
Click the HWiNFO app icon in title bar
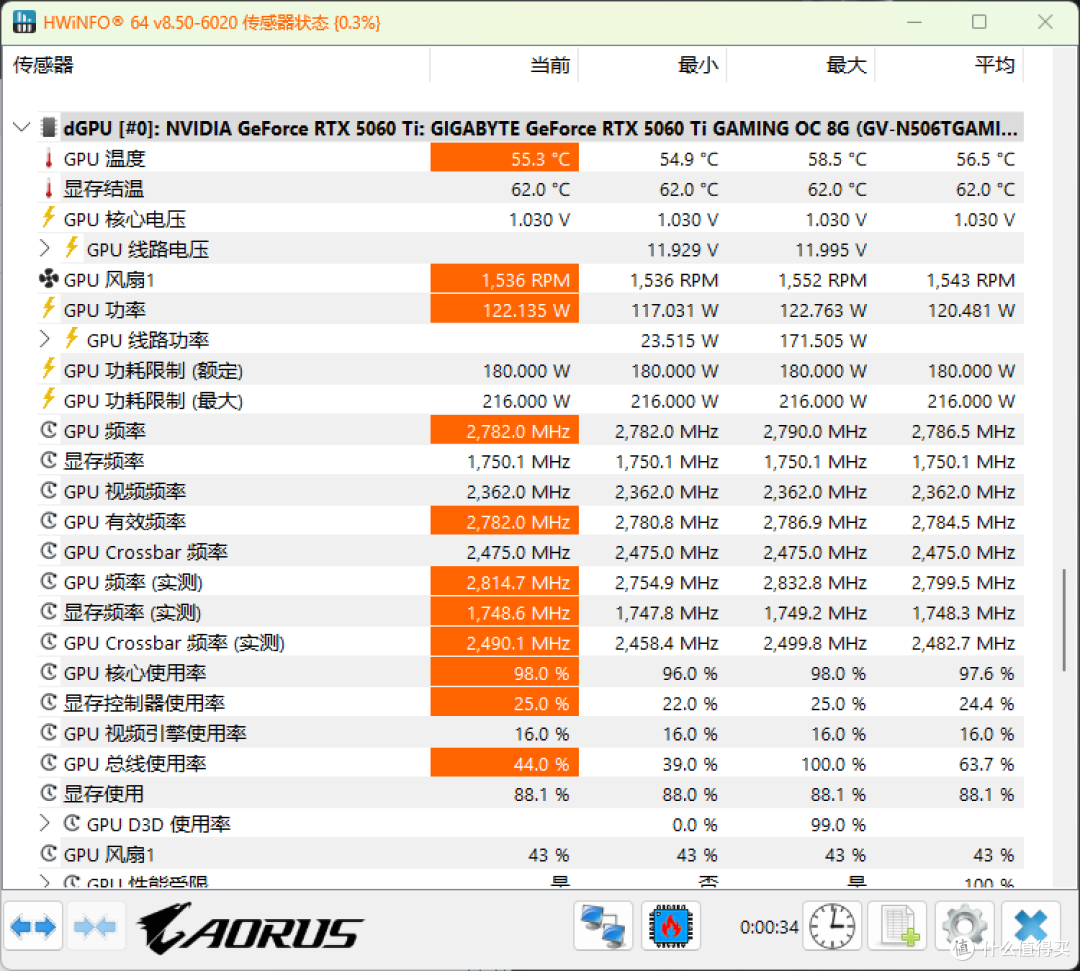click(24, 22)
